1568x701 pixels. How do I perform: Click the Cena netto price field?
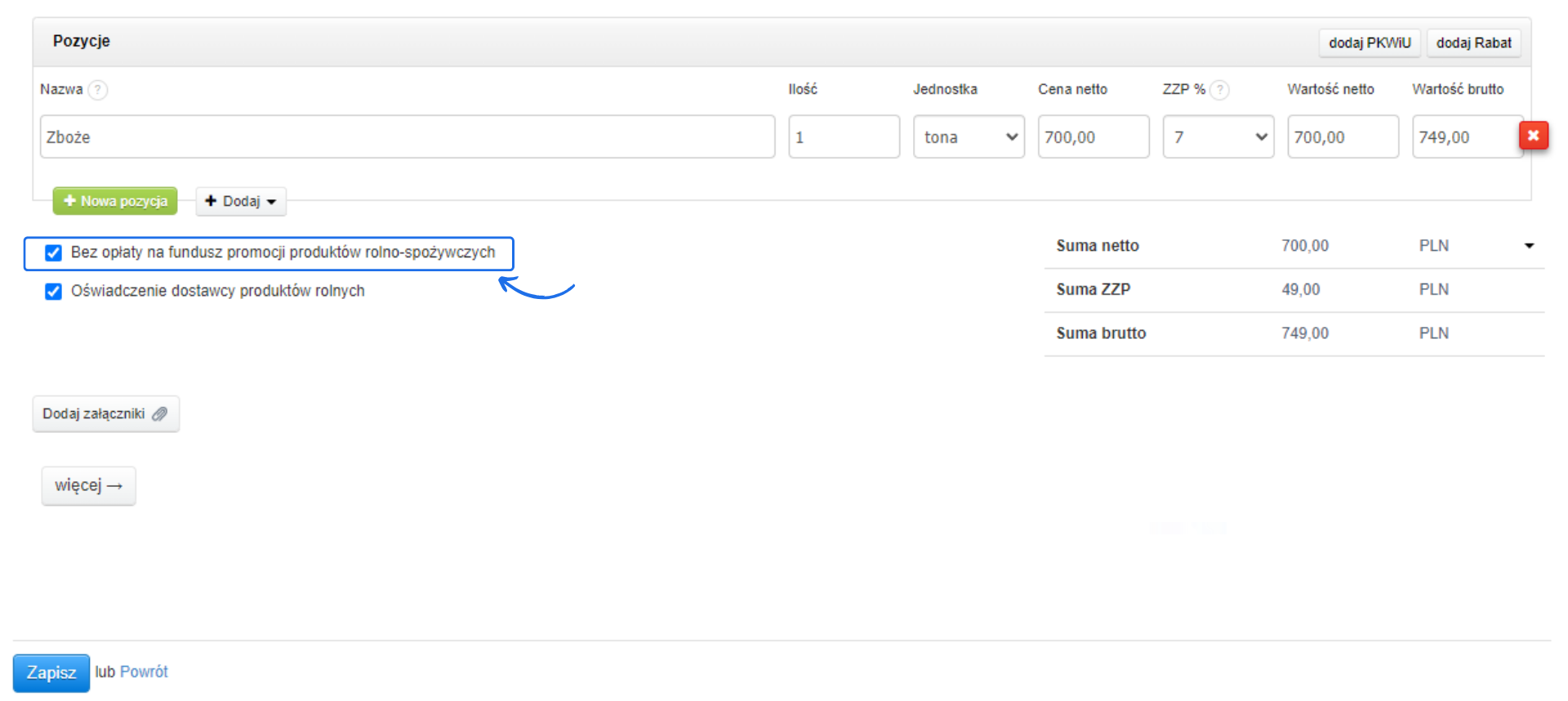[x=1093, y=137]
